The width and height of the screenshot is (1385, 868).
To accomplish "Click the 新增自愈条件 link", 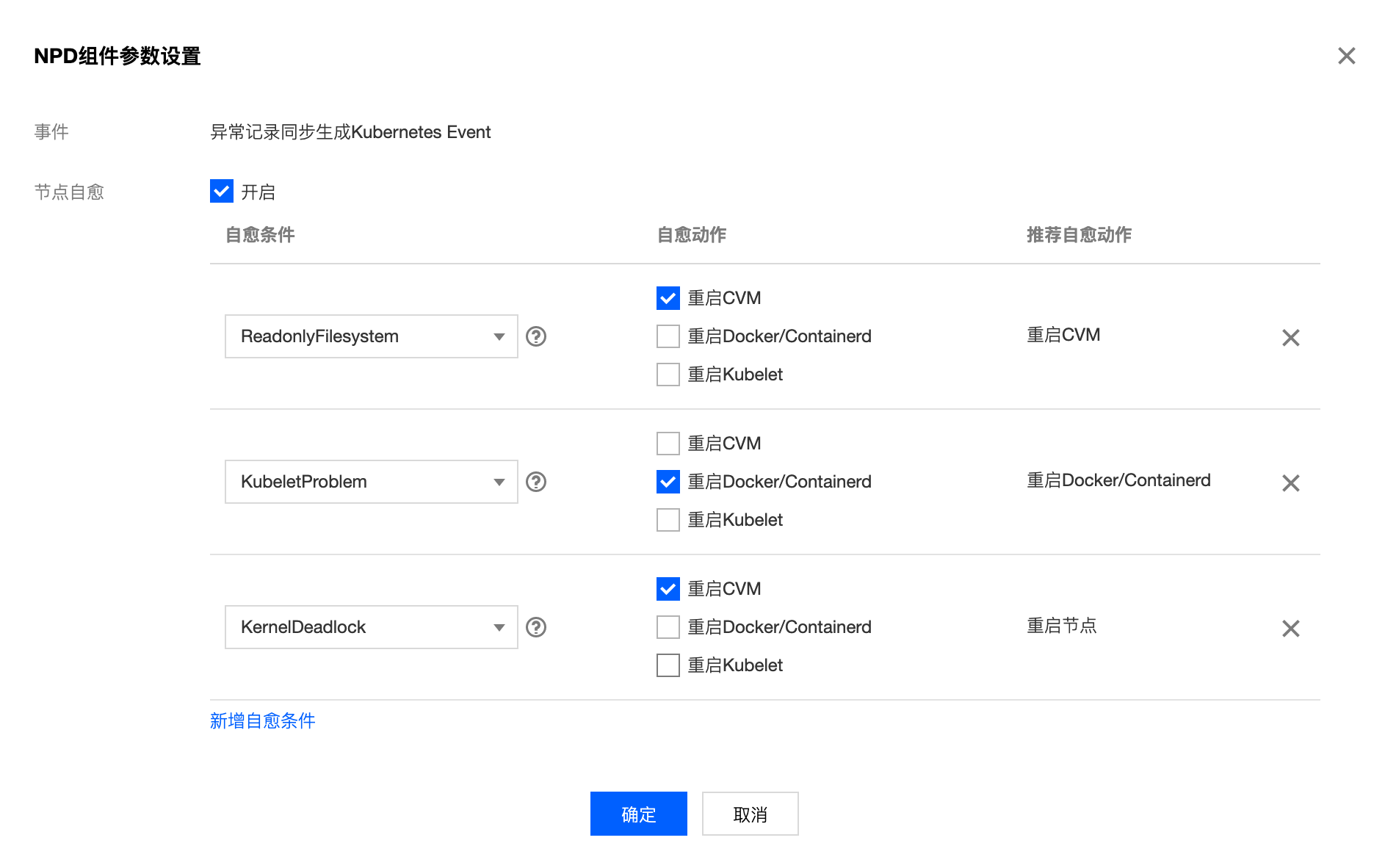I will coord(263,721).
